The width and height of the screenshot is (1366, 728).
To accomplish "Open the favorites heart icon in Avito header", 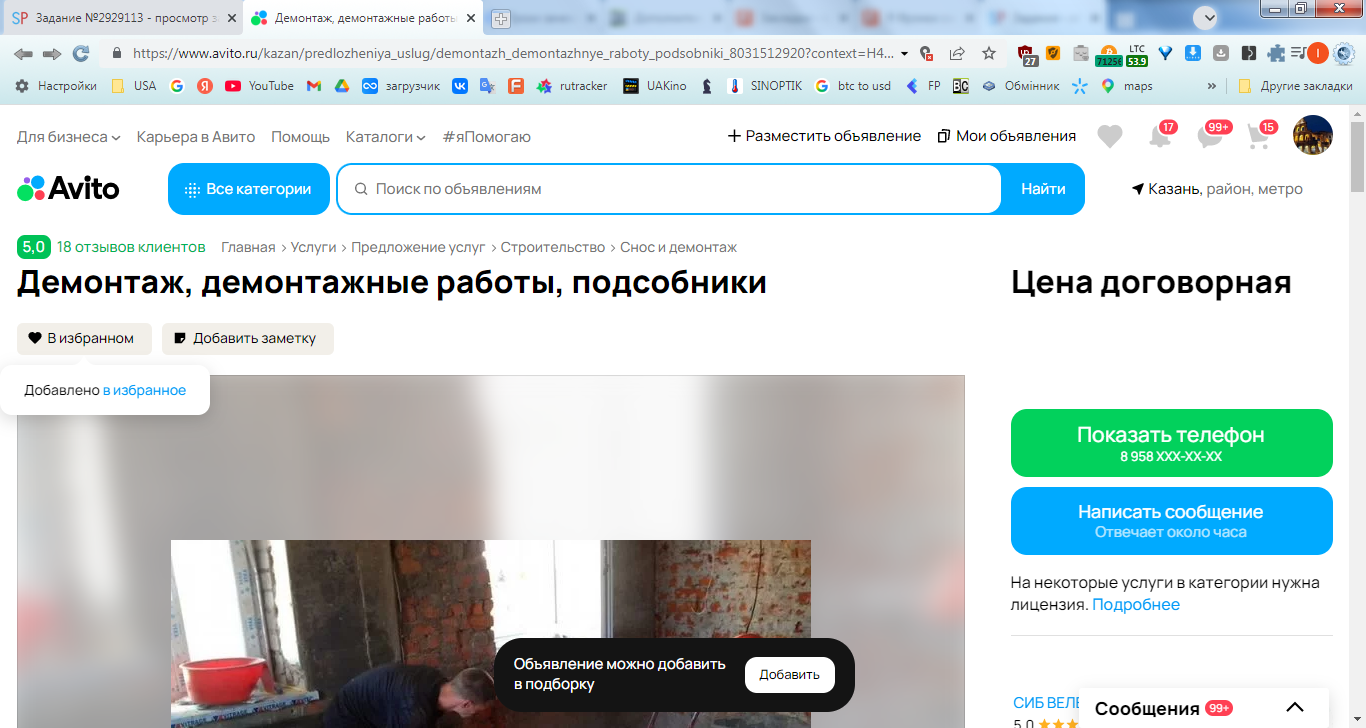I will coord(1110,136).
